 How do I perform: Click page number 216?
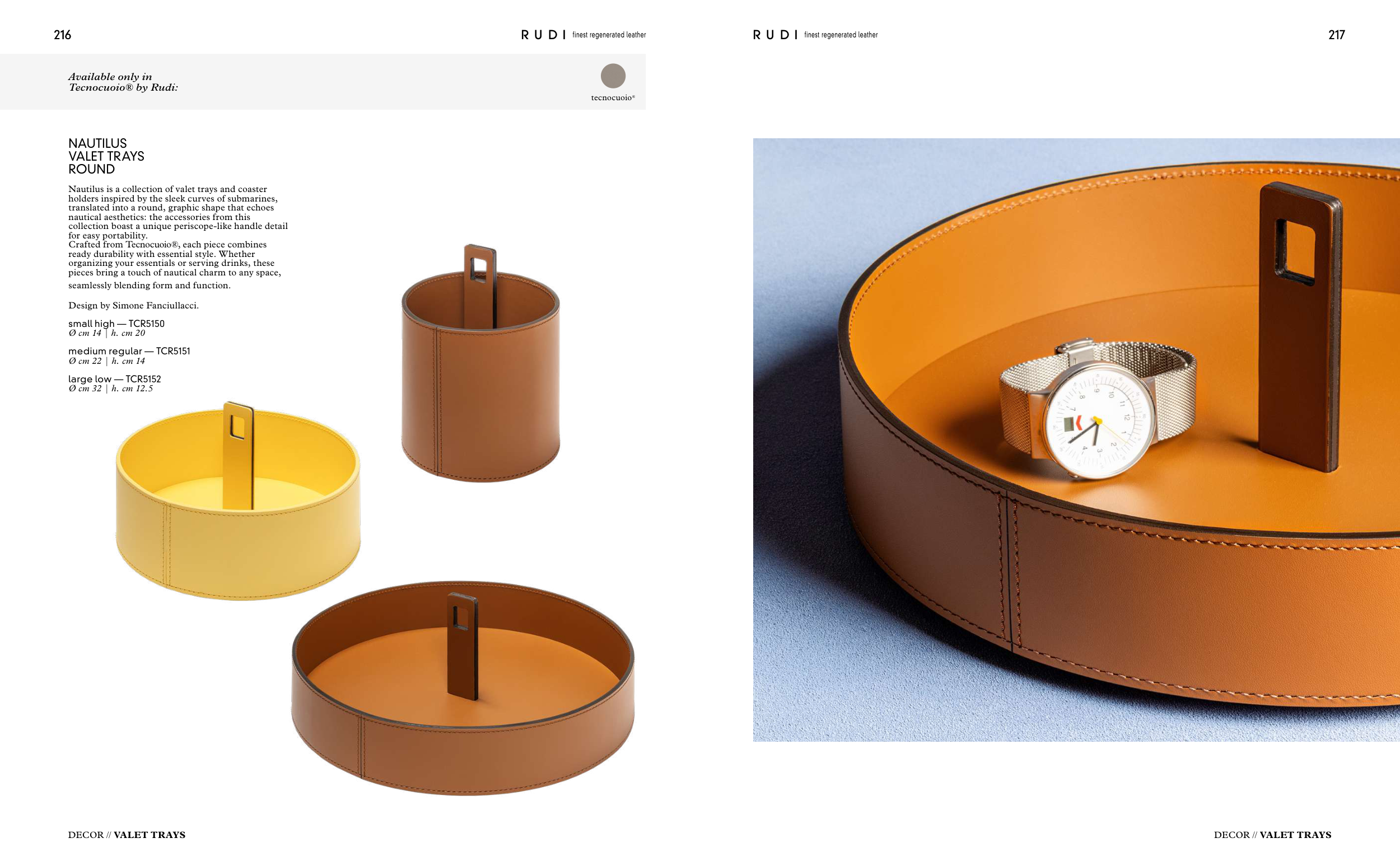pyautogui.click(x=62, y=35)
